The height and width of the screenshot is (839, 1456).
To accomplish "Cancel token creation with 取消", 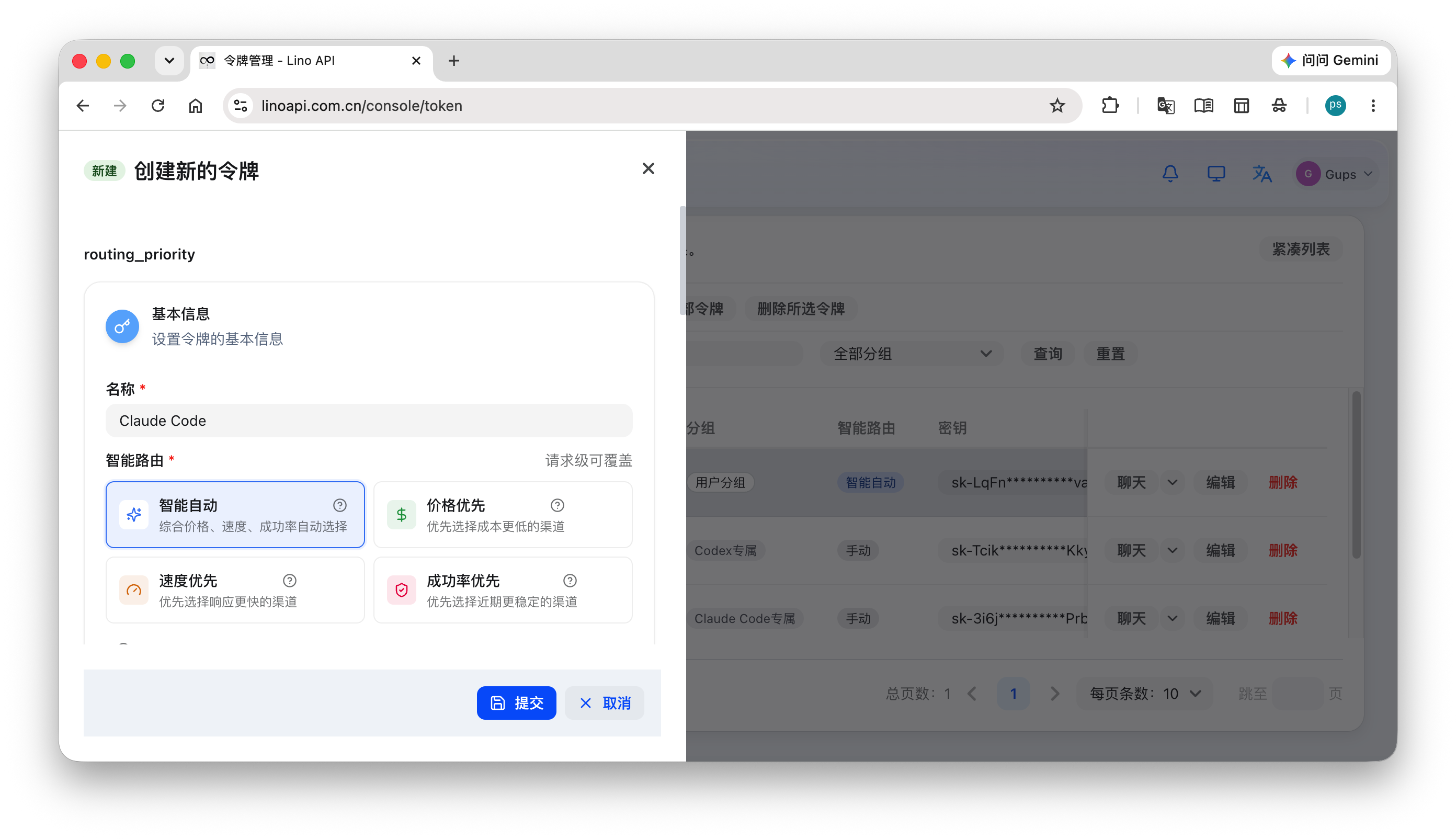I will pos(605,702).
